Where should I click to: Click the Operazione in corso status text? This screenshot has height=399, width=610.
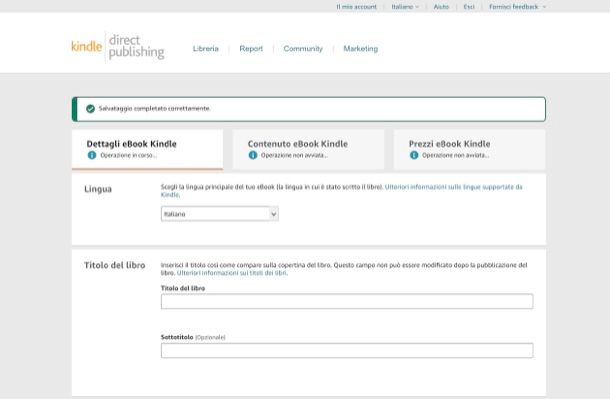pyautogui.click(x=128, y=155)
